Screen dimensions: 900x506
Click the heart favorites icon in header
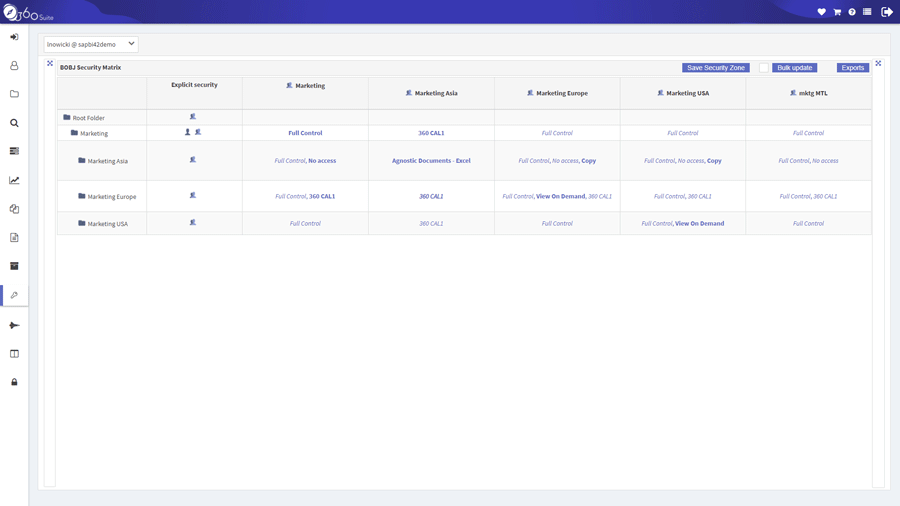(821, 12)
